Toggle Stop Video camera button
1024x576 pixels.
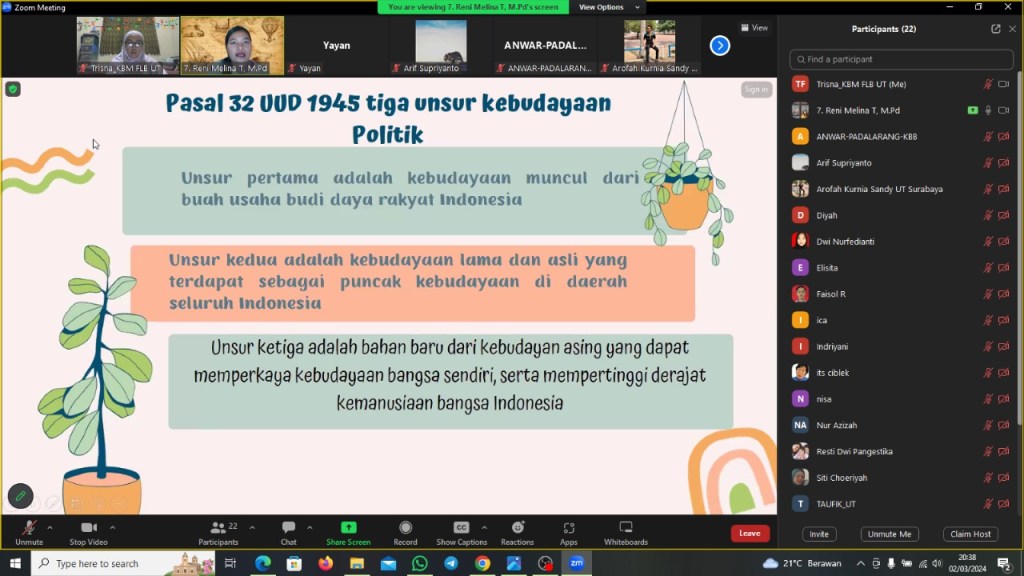(90, 531)
